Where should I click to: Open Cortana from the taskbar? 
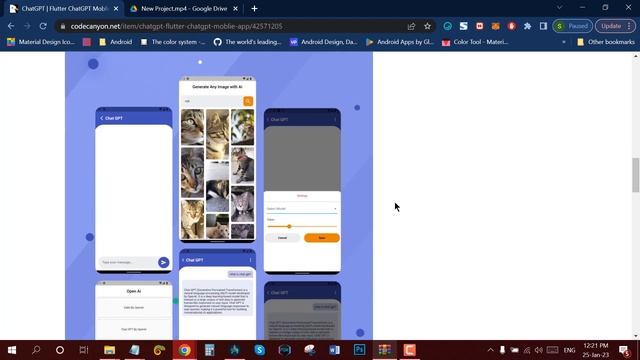tap(60, 350)
